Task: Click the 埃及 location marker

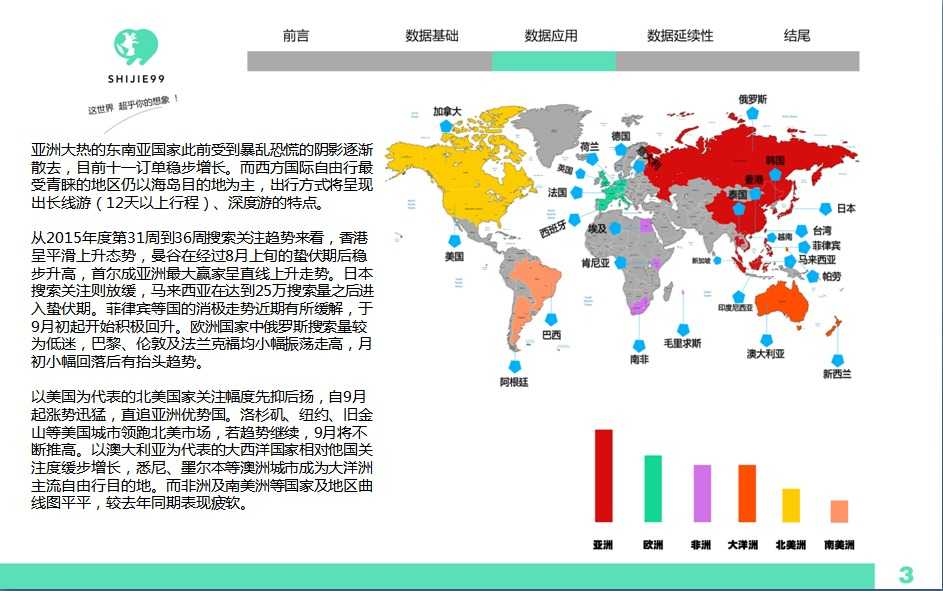Action: click(616, 228)
